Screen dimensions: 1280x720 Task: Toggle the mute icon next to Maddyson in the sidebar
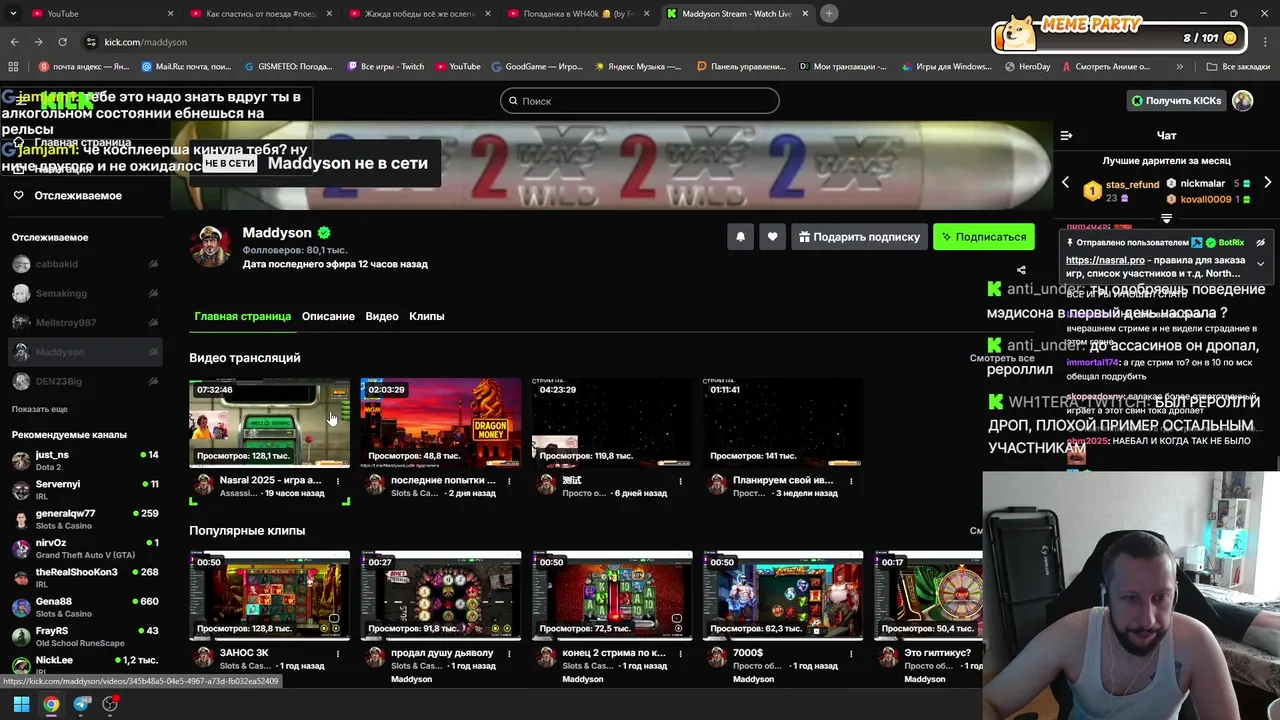153,352
